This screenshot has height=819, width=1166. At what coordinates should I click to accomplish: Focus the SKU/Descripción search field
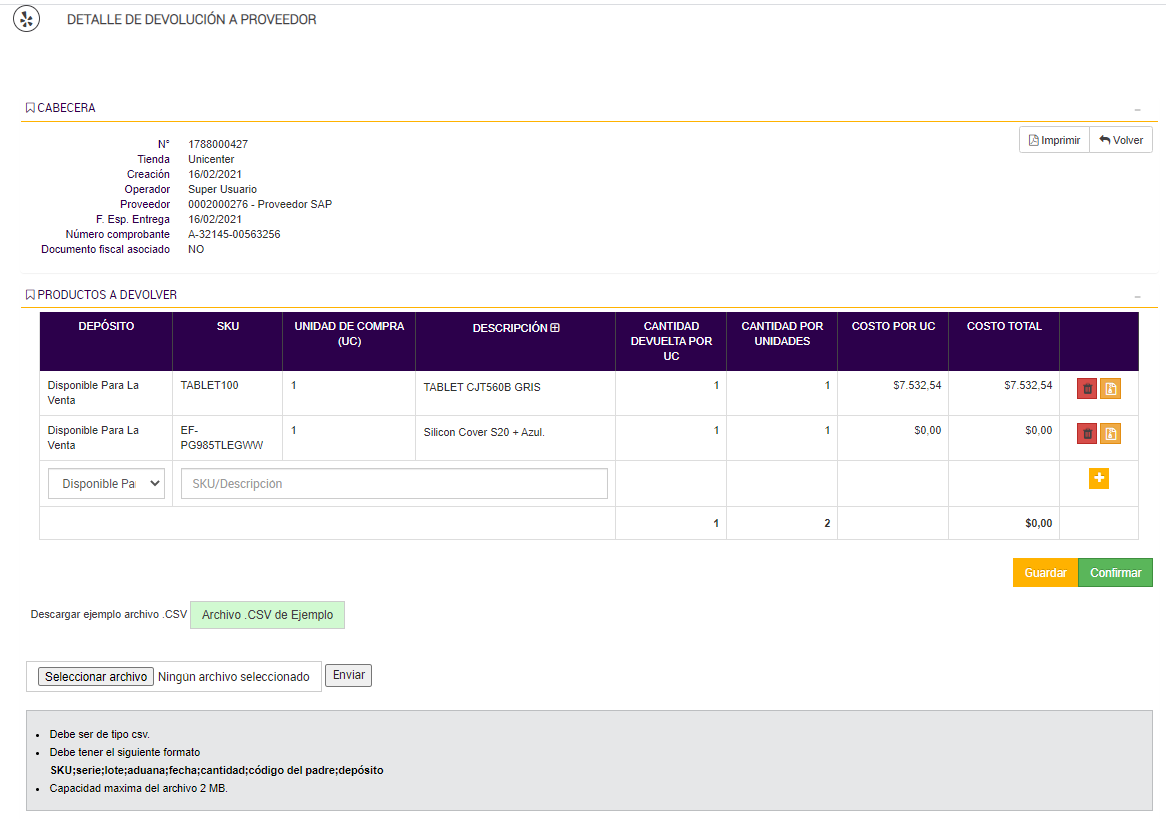[394, 484]
